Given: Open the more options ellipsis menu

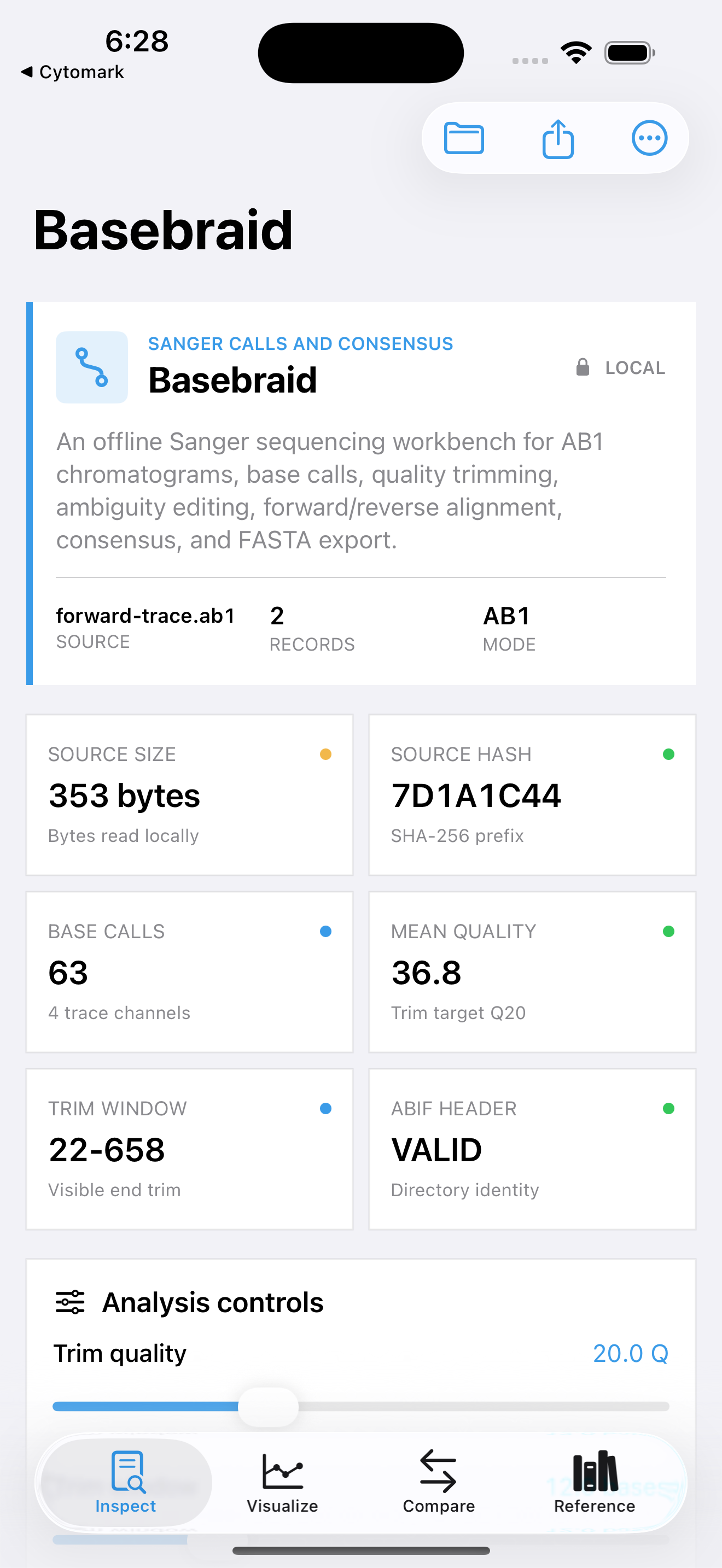Looking at the screenshot, I should point(650,138).
